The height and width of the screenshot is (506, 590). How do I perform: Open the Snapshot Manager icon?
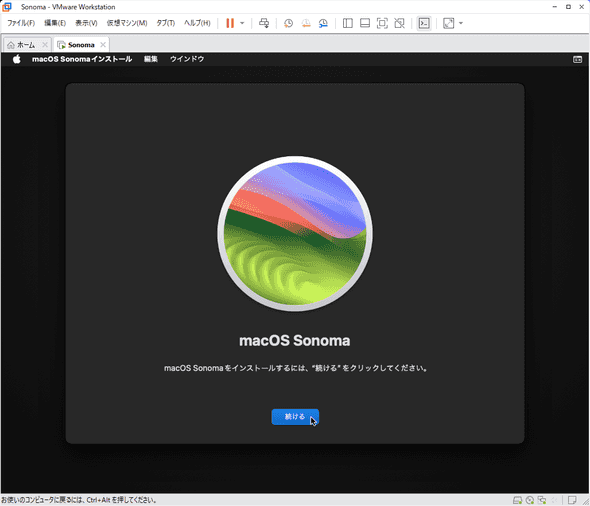click(323, 23)
